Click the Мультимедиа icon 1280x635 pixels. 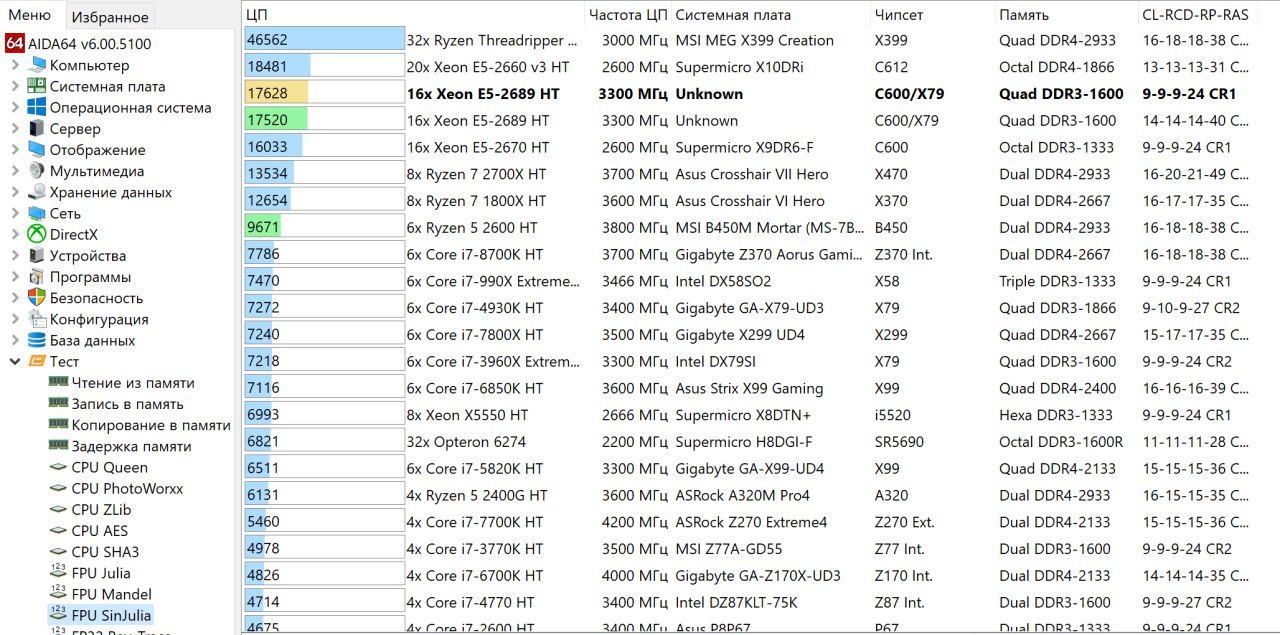pos(37,171)
